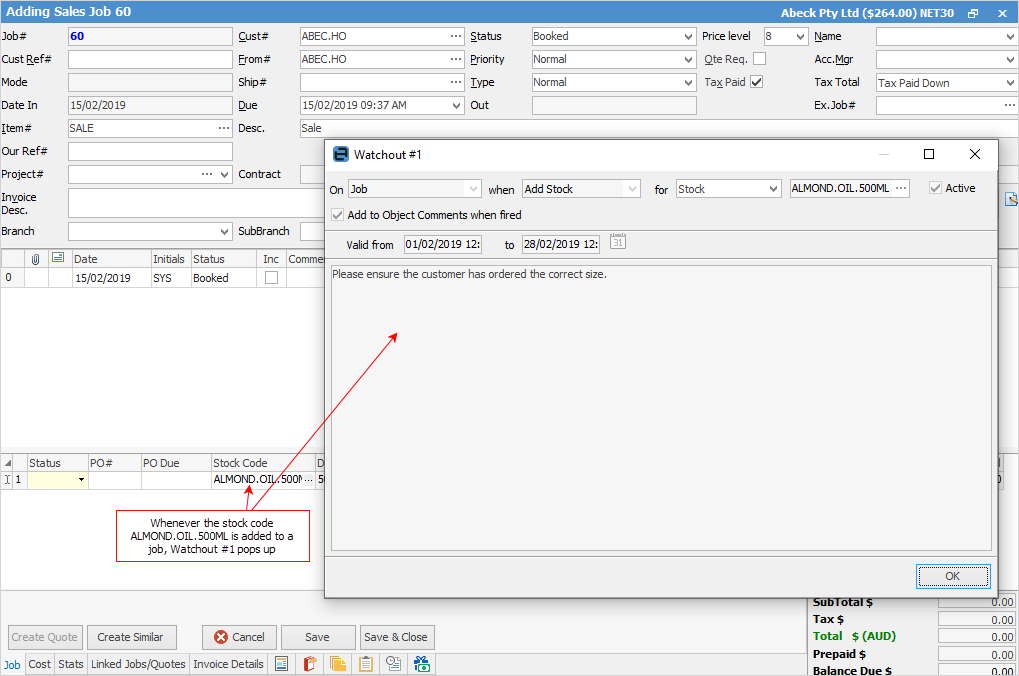Click the Cust Ref# input field
This screenshot has height=676, width=1019.
coord(150,59)
